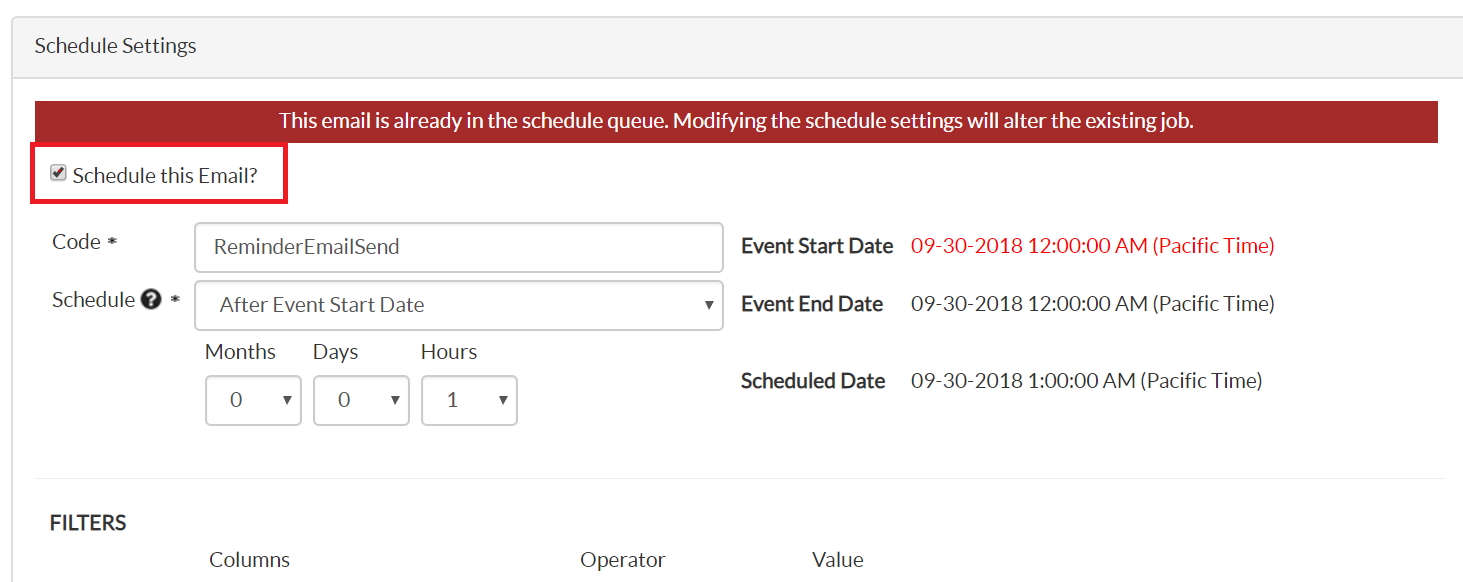The height and width of the screenshot is (582, 1463).
Task: Click the help icon beside Schedule label
Action: pos(151,300)
